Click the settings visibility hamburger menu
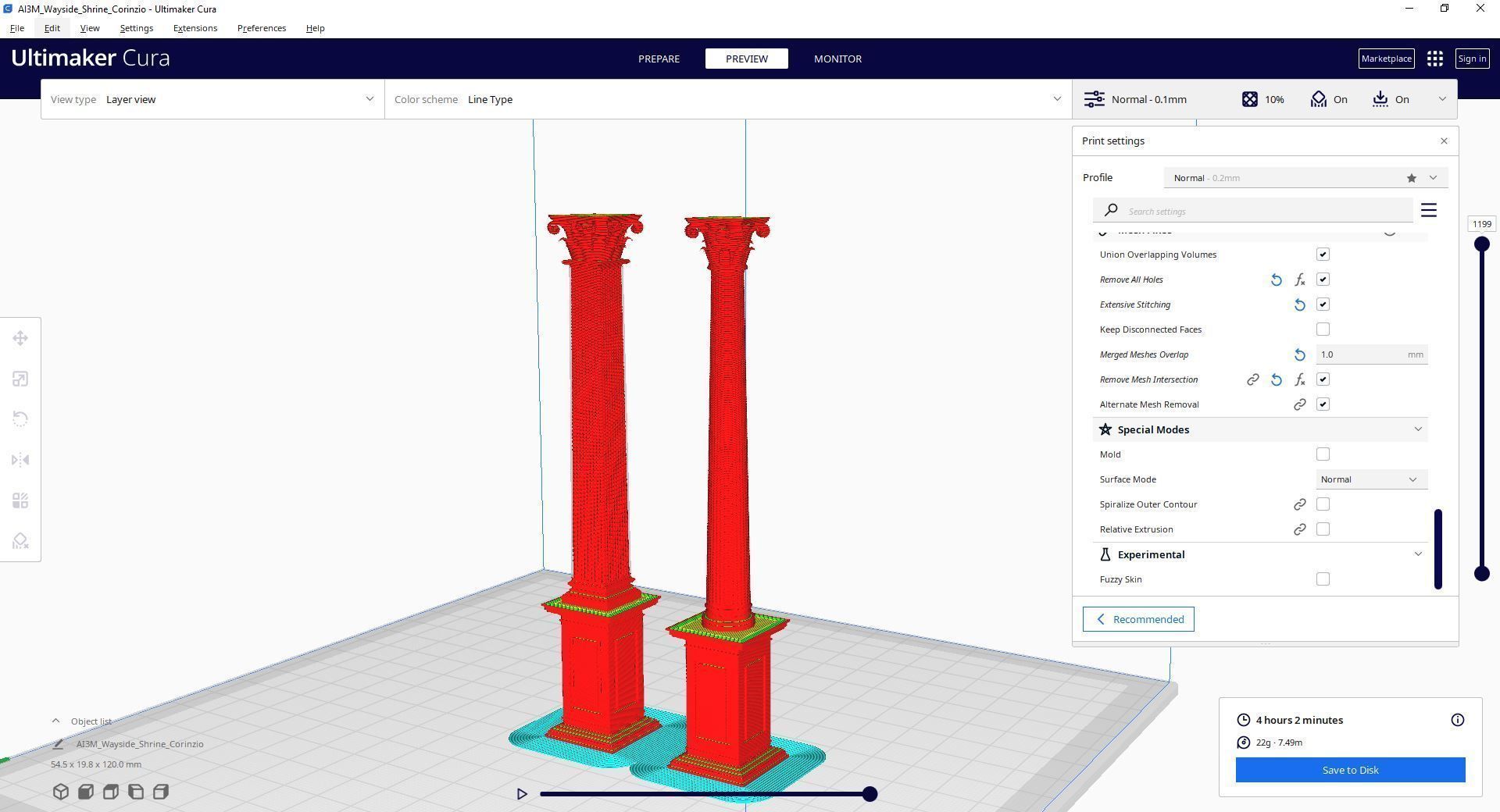 [1429, 211]
